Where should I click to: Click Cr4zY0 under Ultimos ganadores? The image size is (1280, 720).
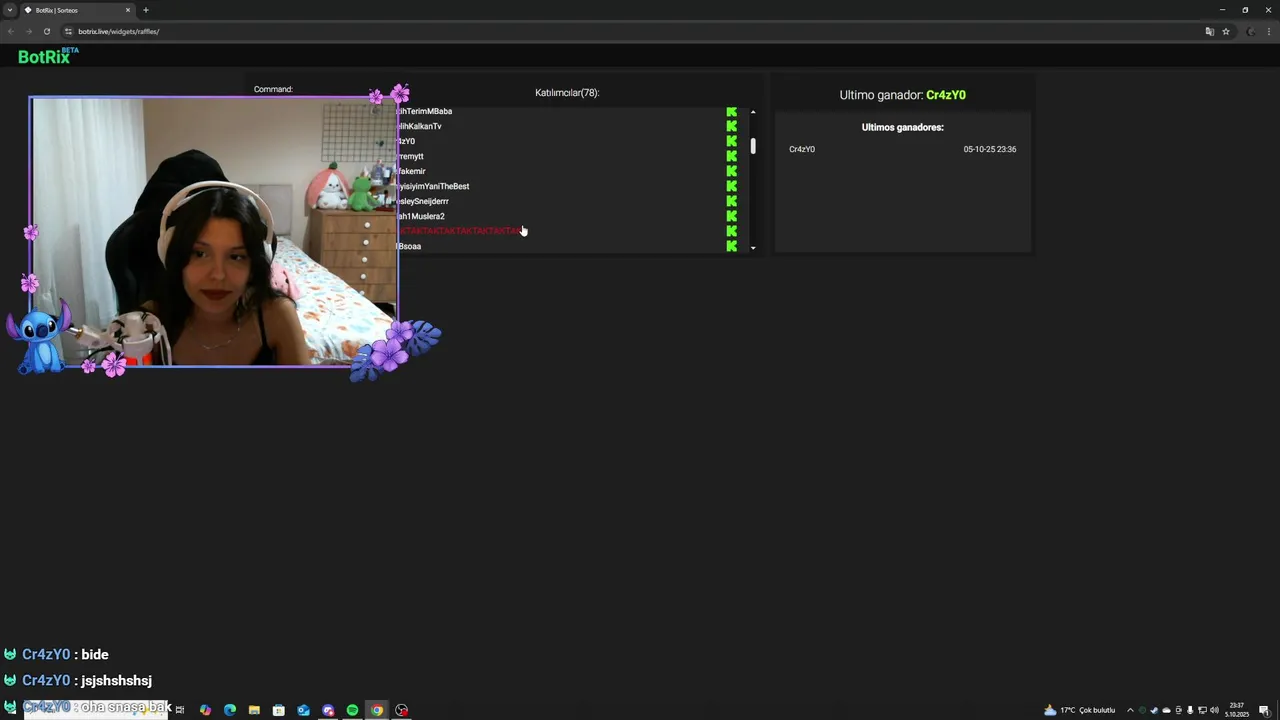[802, 149]
